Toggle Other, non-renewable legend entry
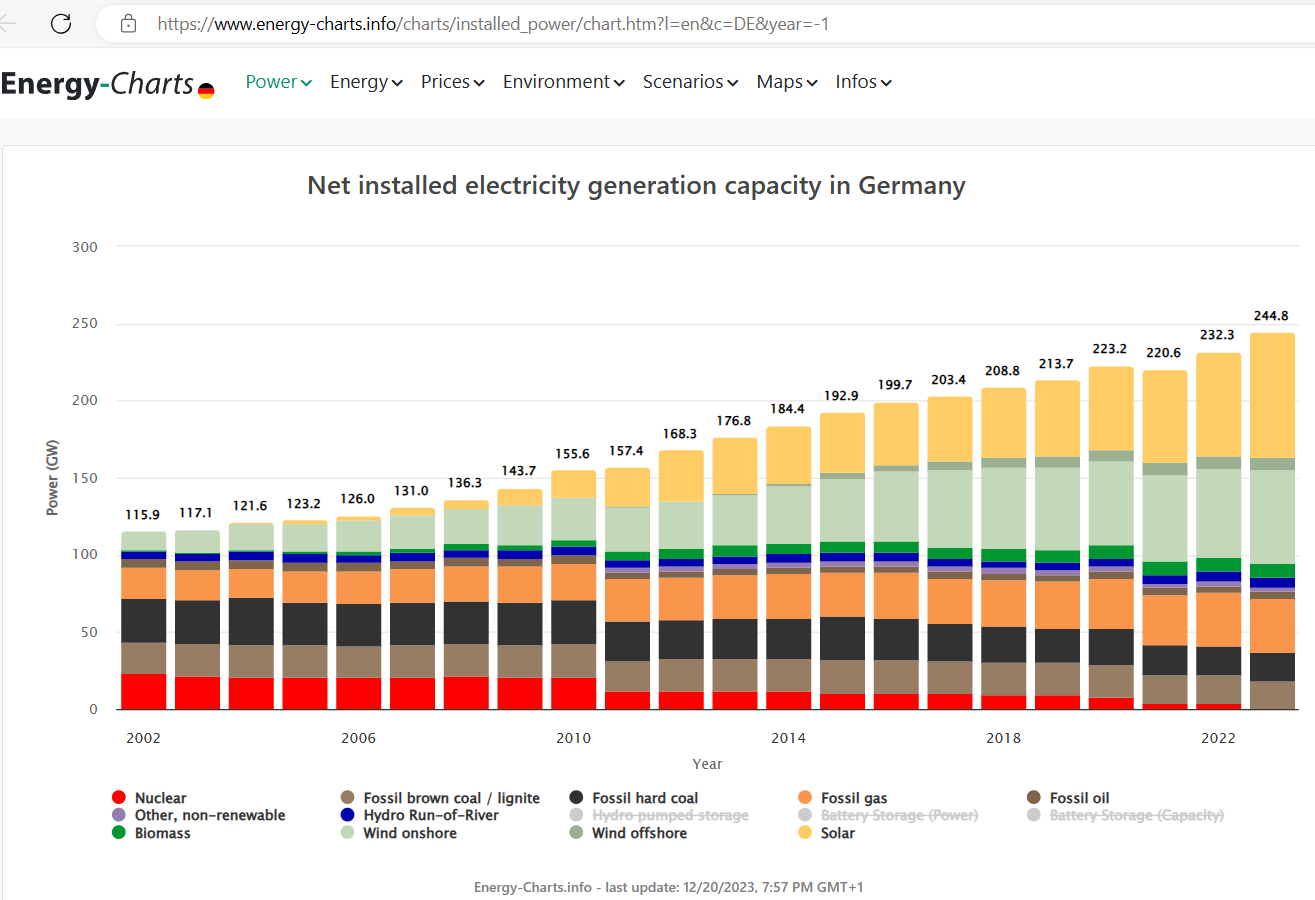 pos(198,815)
